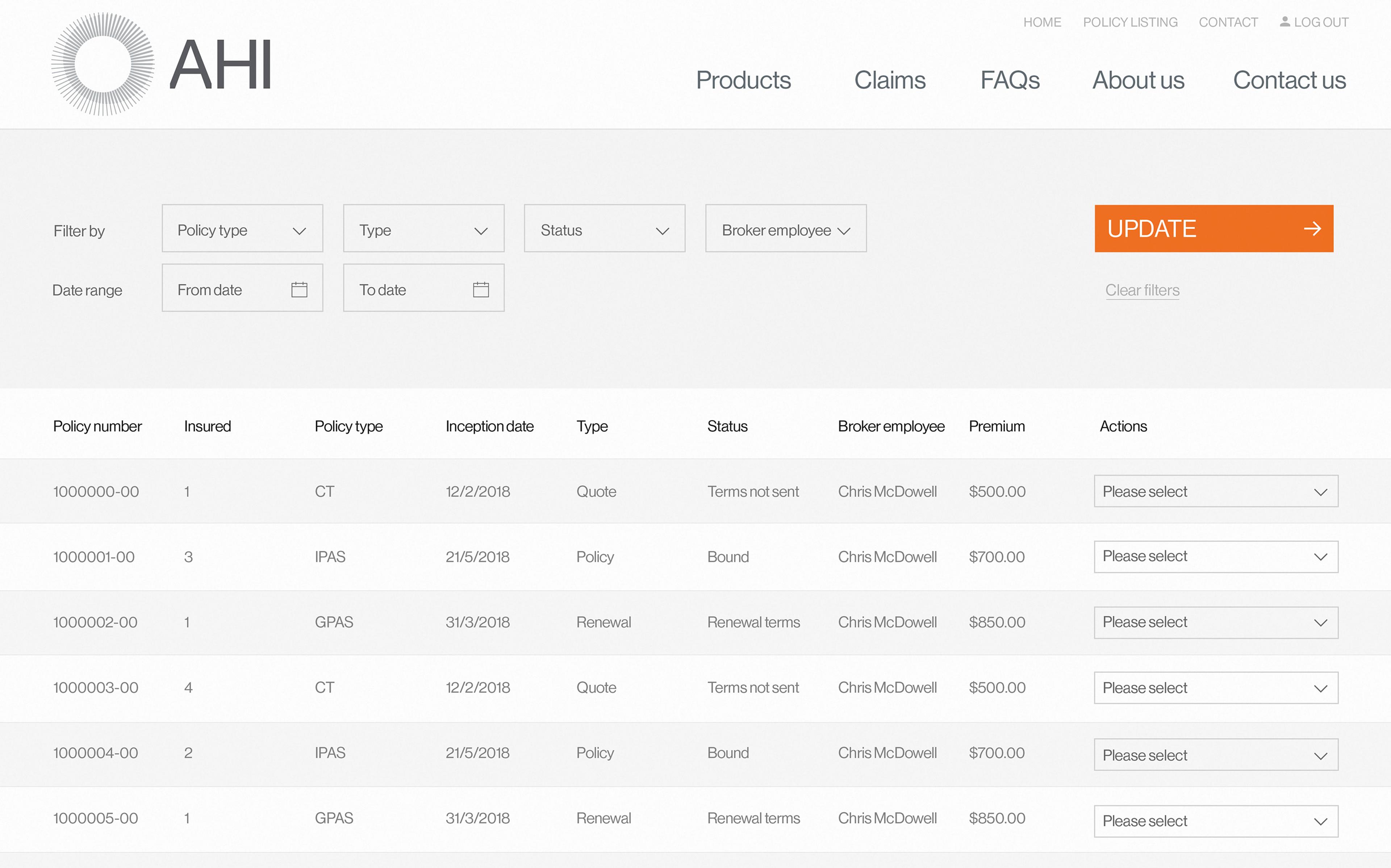Open the Actions dropdown for policy 1000005-00
Viewport: 1391px width, 868px height.
(x=1215, y=821)
